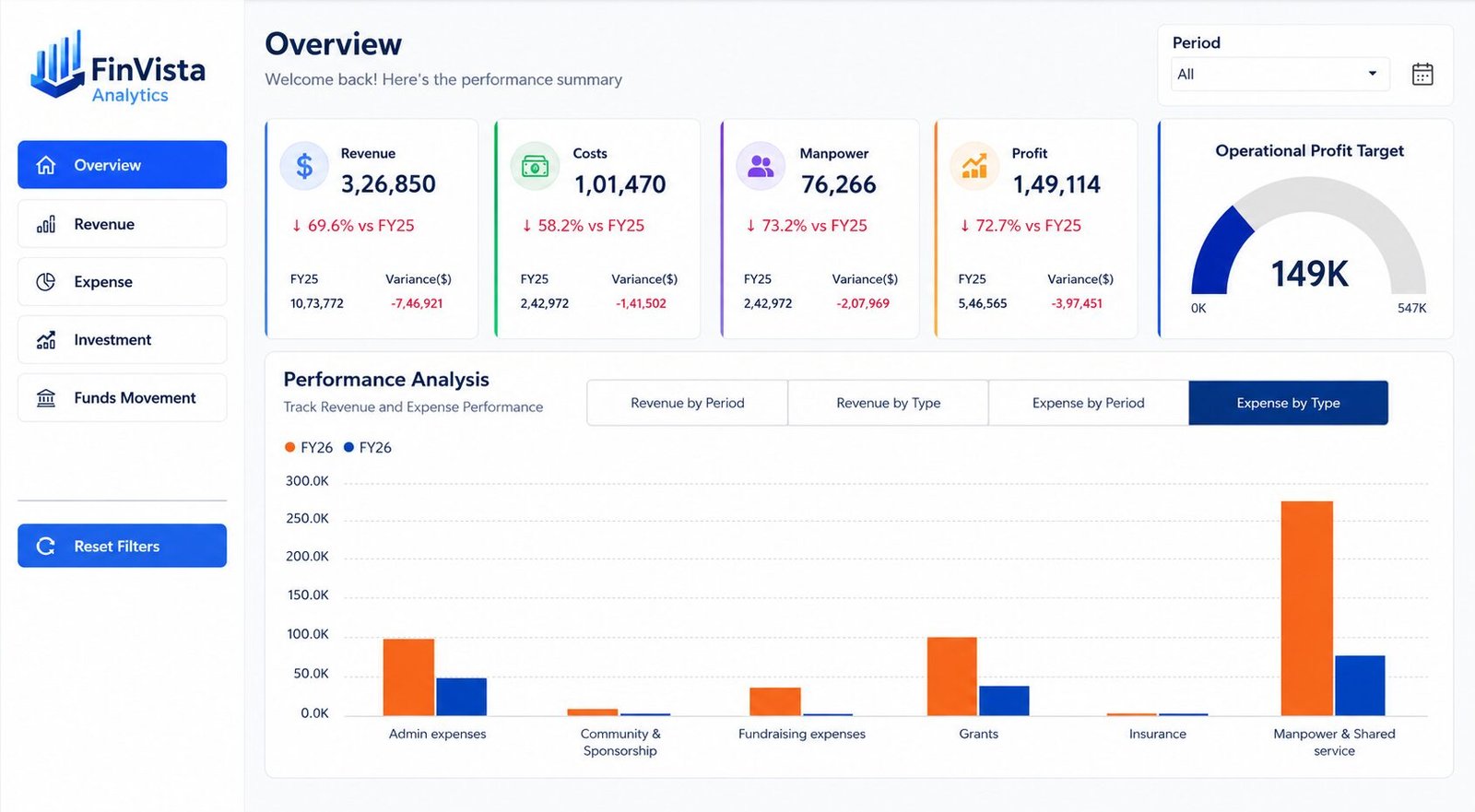Click the Performance Analysis heading
The height and width of the screenshot is (812, 1475).
tap(386, 380)
